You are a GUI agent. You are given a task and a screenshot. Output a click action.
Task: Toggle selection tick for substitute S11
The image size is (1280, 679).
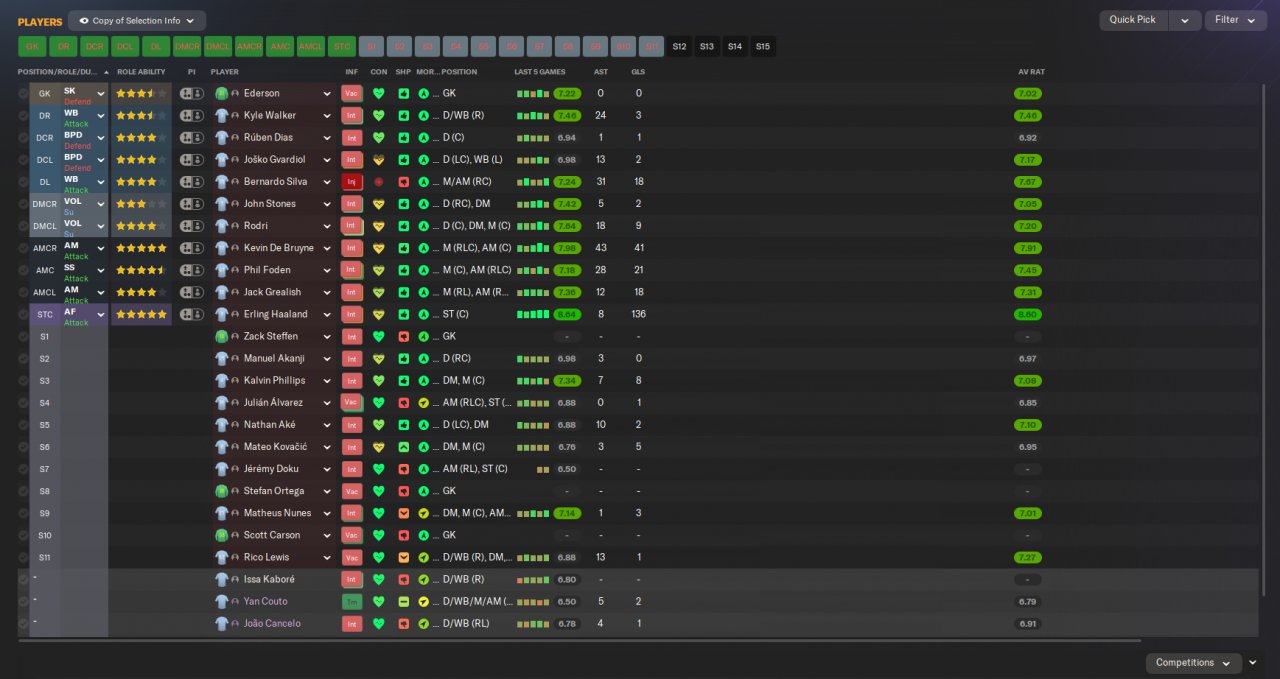point(23,557)
